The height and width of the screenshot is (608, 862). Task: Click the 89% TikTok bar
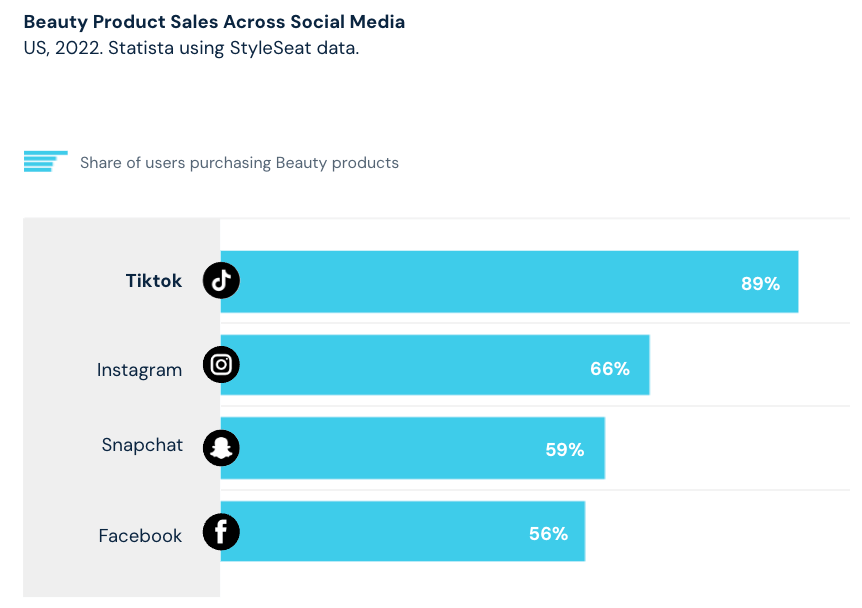(510, 282)
